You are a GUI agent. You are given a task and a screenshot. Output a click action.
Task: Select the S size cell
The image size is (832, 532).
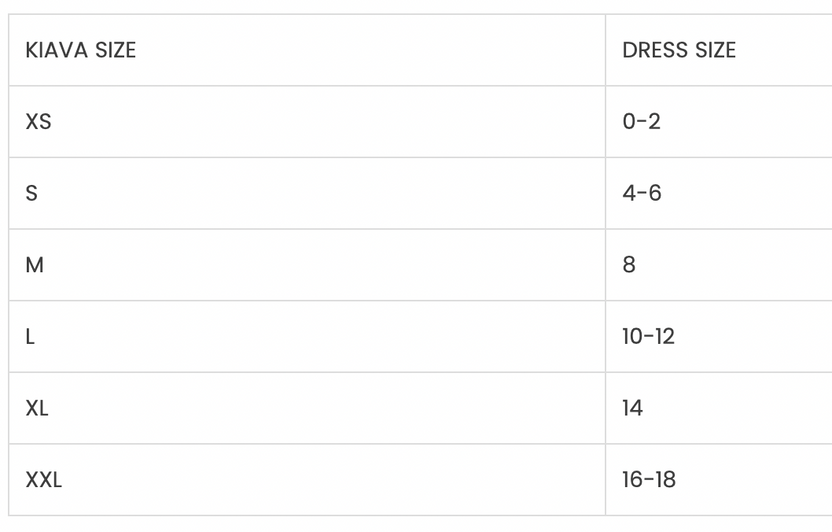pos(31,194)
